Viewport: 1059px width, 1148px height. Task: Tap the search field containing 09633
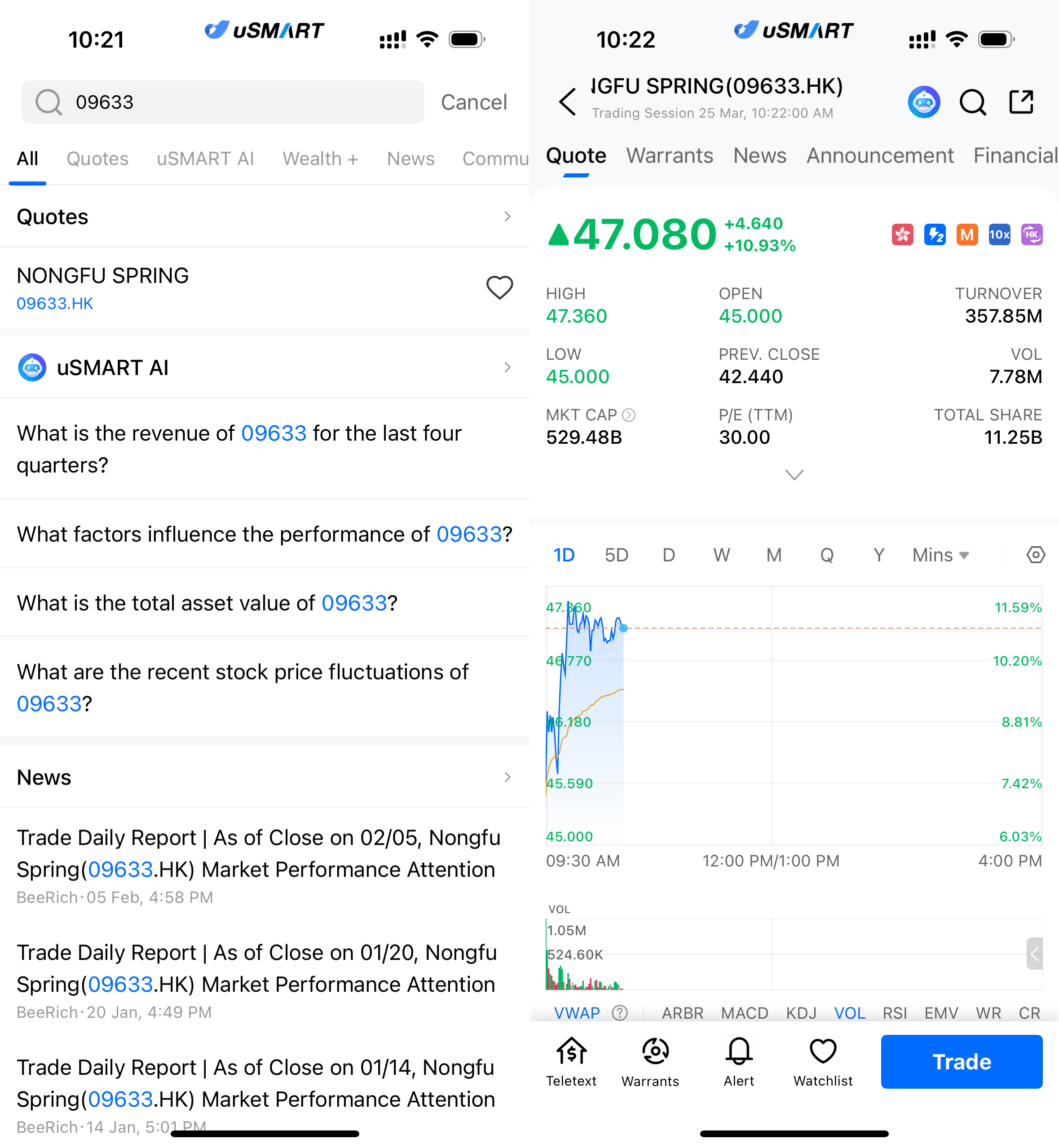point(223,102)
